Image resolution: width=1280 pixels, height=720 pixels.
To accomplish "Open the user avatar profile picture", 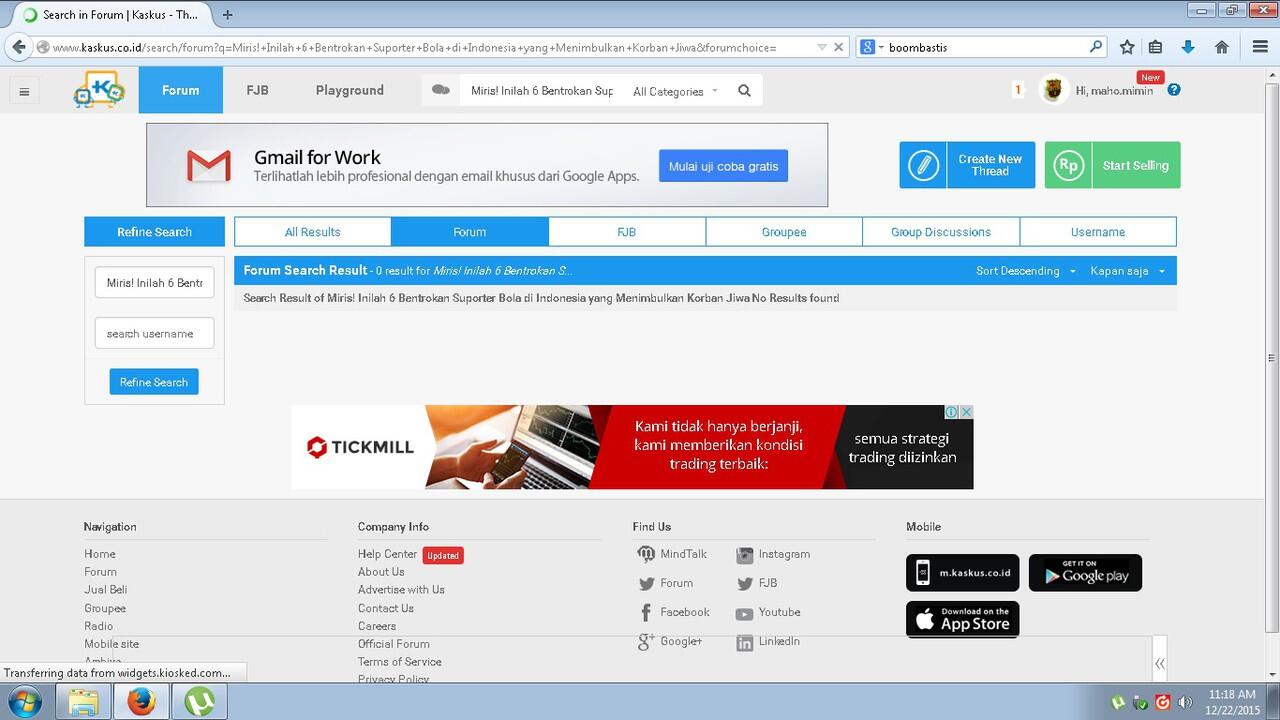I will [1053, 90].
